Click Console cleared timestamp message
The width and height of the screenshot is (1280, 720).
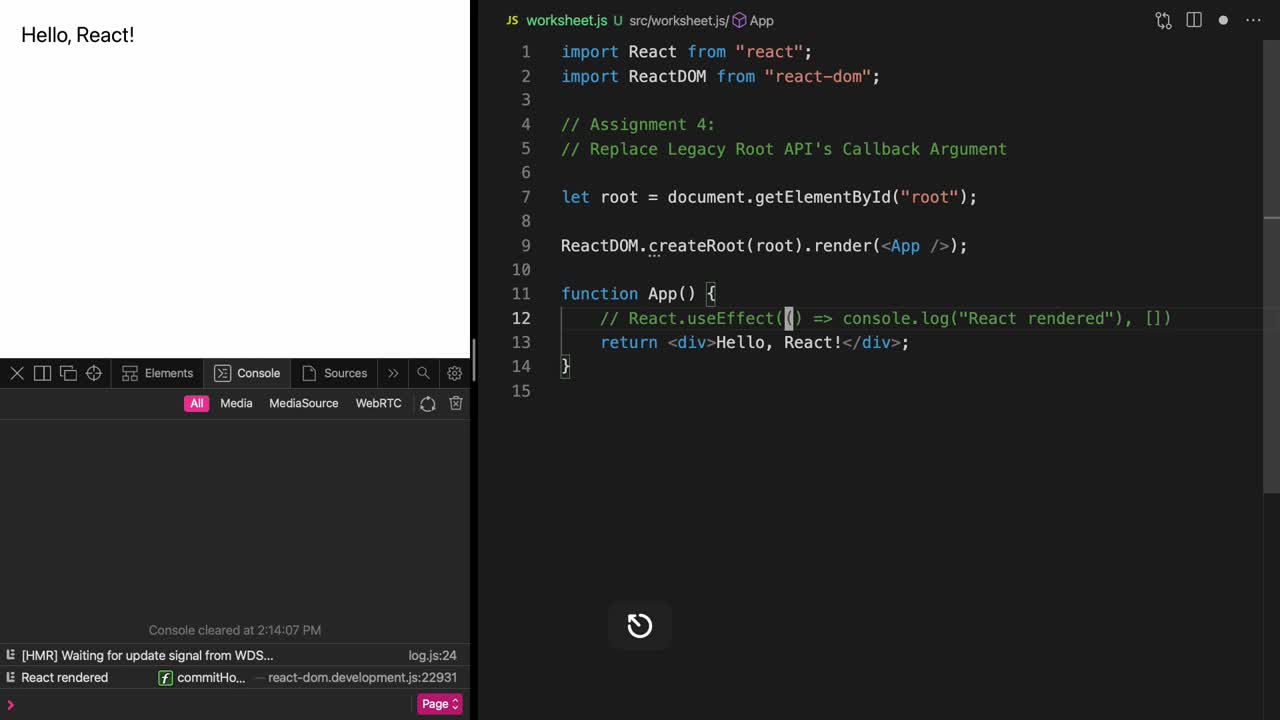[x=235, y=630]
